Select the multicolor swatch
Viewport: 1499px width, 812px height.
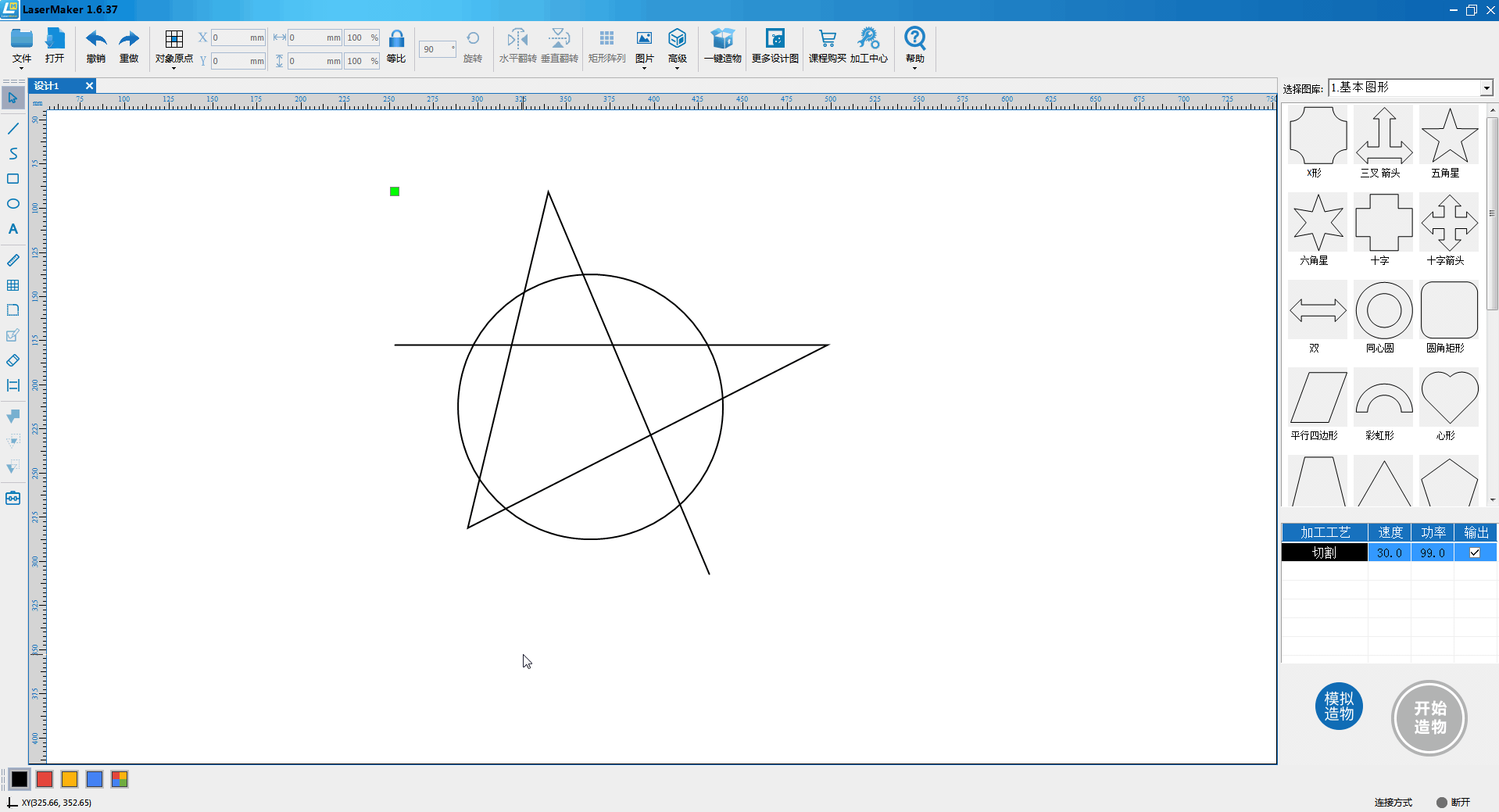pyautogui.click(x=120, y=779)
